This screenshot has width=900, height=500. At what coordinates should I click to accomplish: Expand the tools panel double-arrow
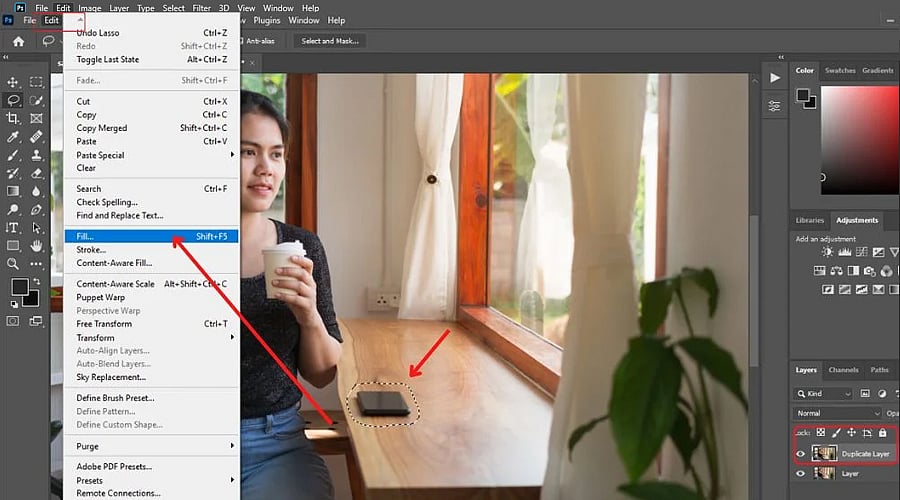[x=6, y=57]
